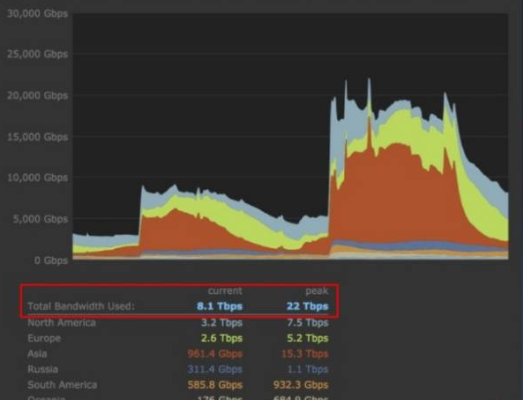Click the 15,000 Gbps axis label
This screenshot has width=523, height=400.
(37, 137)
